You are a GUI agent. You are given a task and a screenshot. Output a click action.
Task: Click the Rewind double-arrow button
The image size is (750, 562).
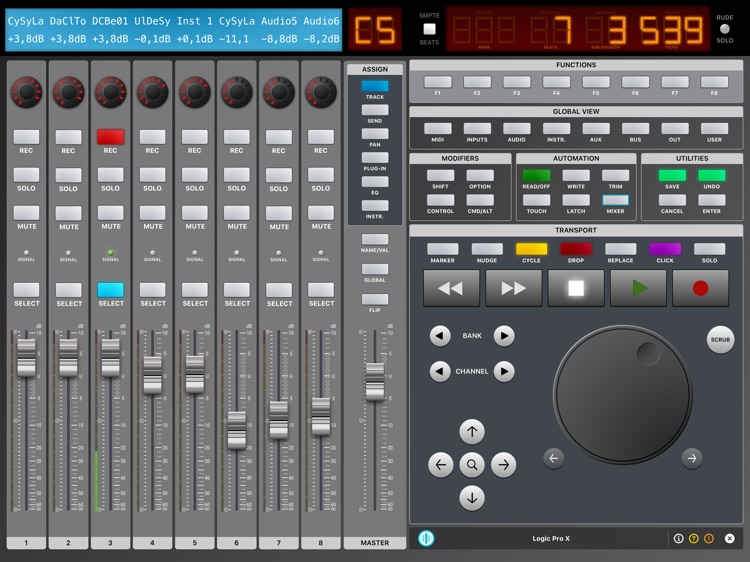tap(451, 288)
